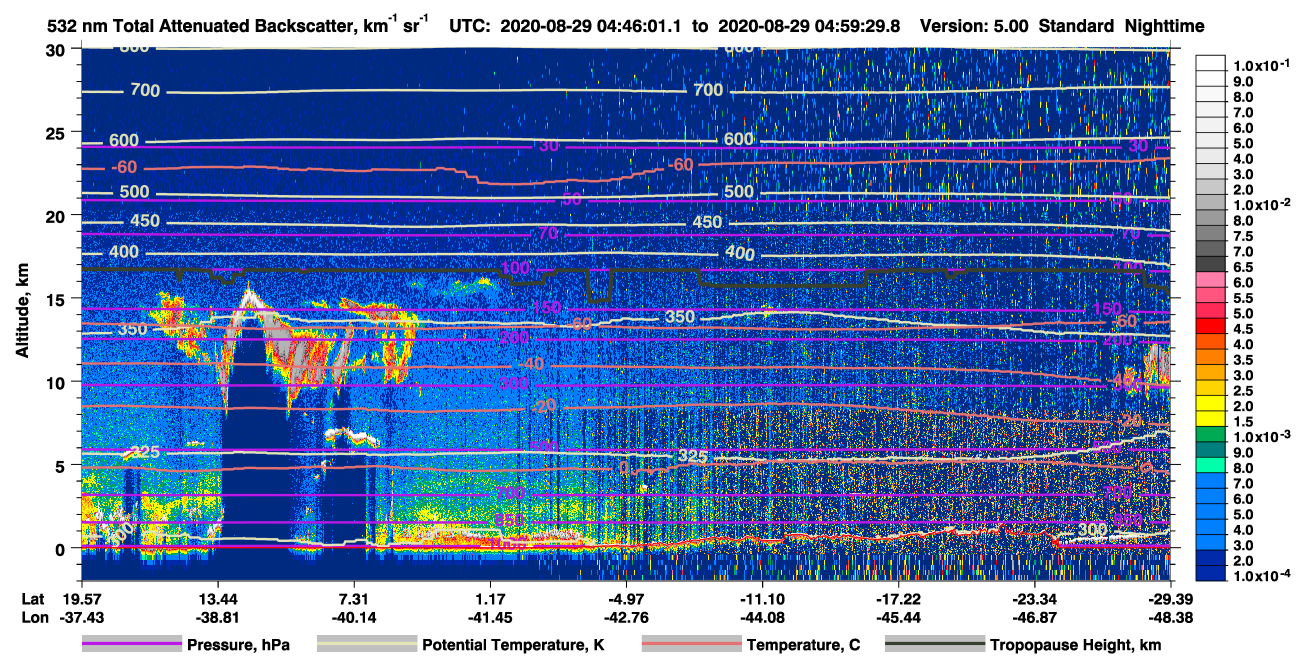Click the dark line sample for Tropopause Height
The width and height of the screenshot is (1300, 667).
coord(934,645)
